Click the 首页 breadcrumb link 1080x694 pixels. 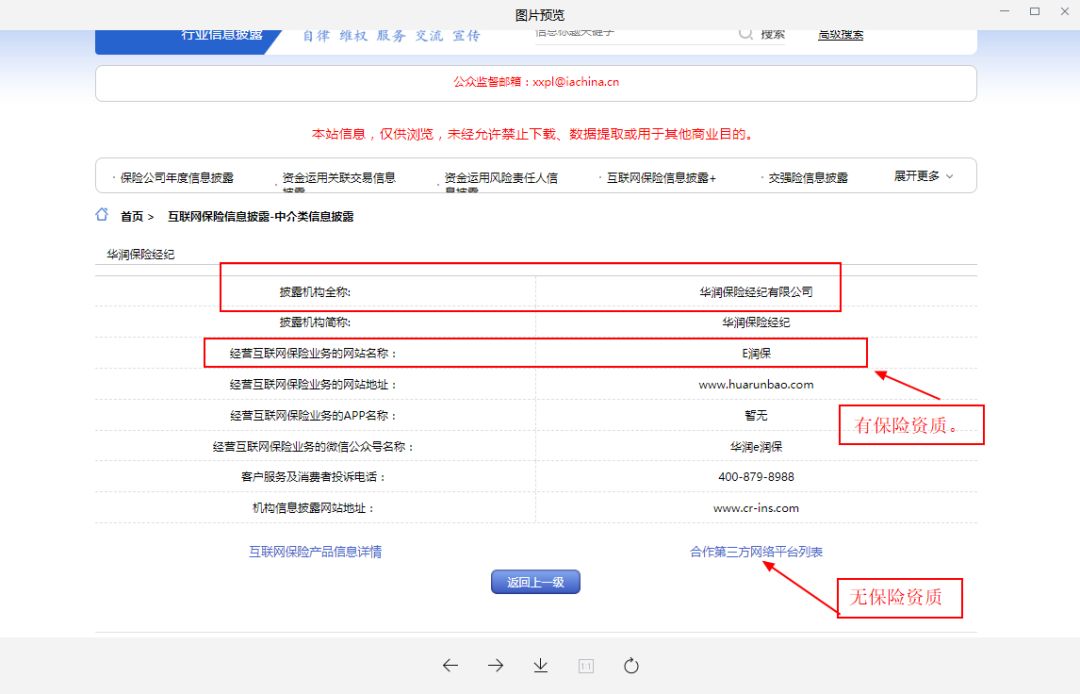[x=132, y=216]
